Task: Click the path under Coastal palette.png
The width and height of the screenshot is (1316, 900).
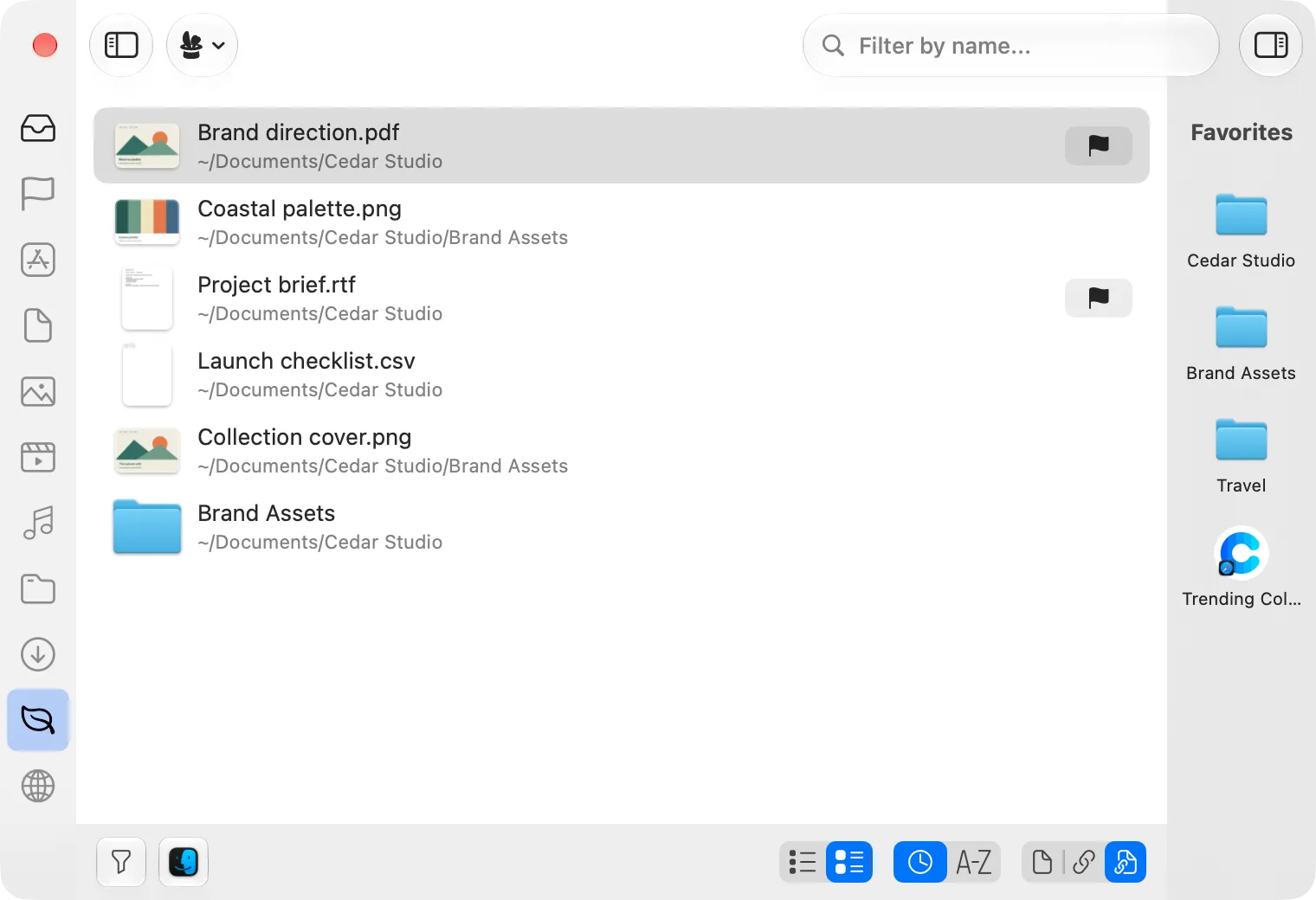Action: click(383, 238)
